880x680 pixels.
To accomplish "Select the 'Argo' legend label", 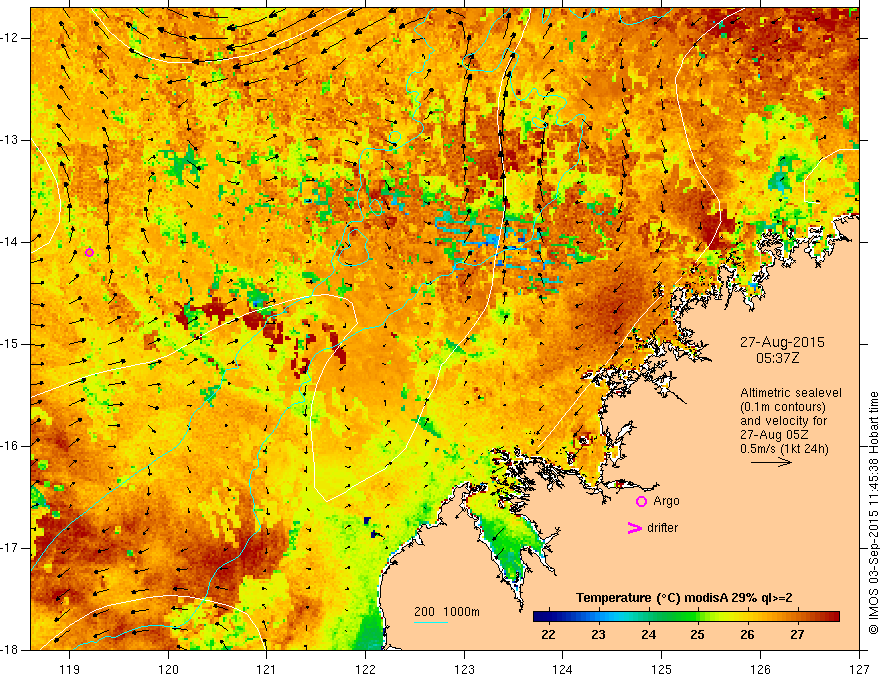I will 666,501.
